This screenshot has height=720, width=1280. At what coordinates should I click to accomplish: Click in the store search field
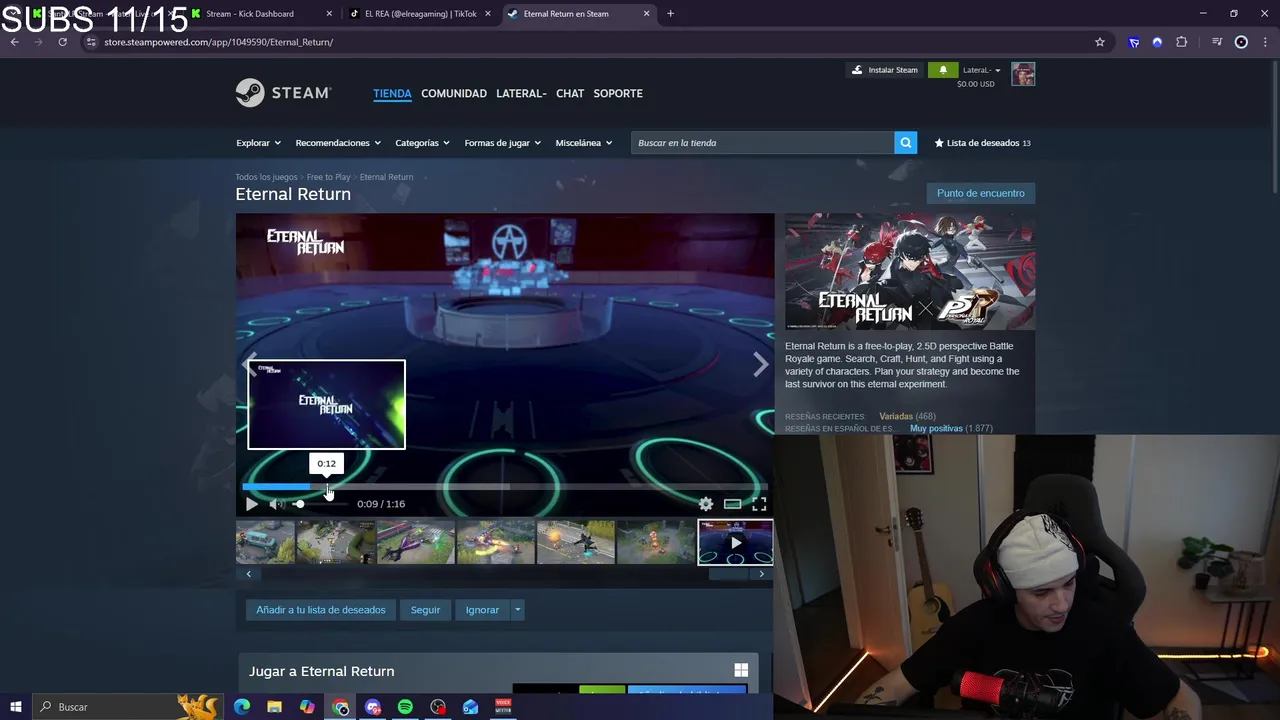[x=763, y=143]
